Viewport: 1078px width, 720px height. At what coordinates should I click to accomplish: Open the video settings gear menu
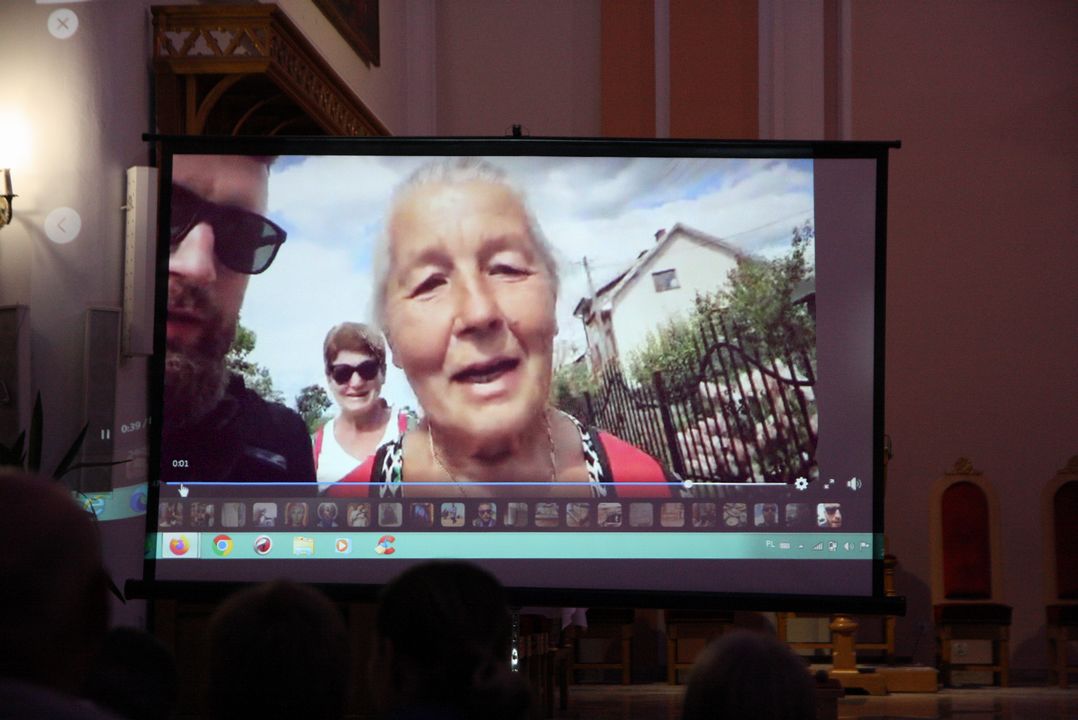[801, 484]
